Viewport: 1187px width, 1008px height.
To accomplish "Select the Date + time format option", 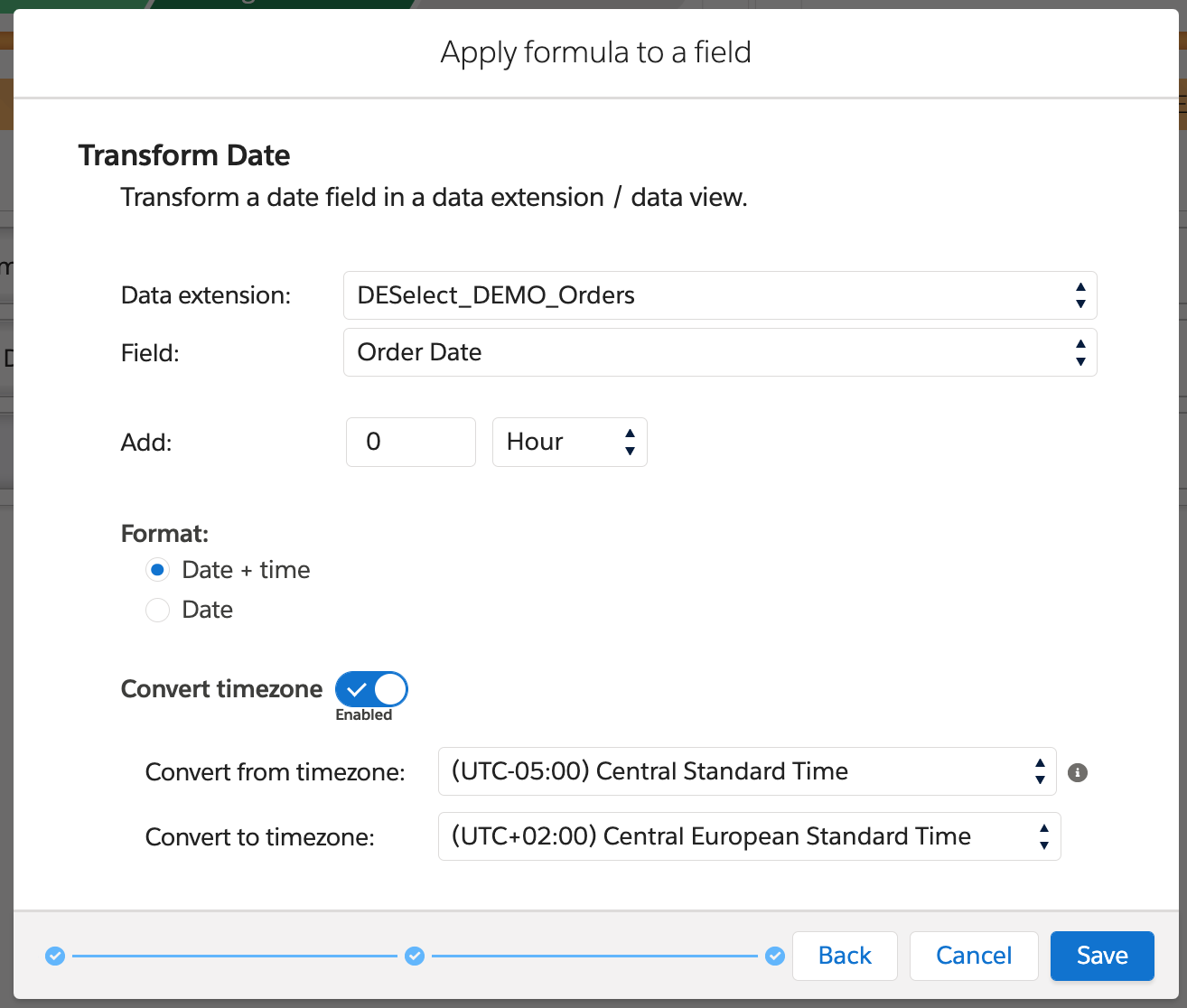I will point(157,570).
